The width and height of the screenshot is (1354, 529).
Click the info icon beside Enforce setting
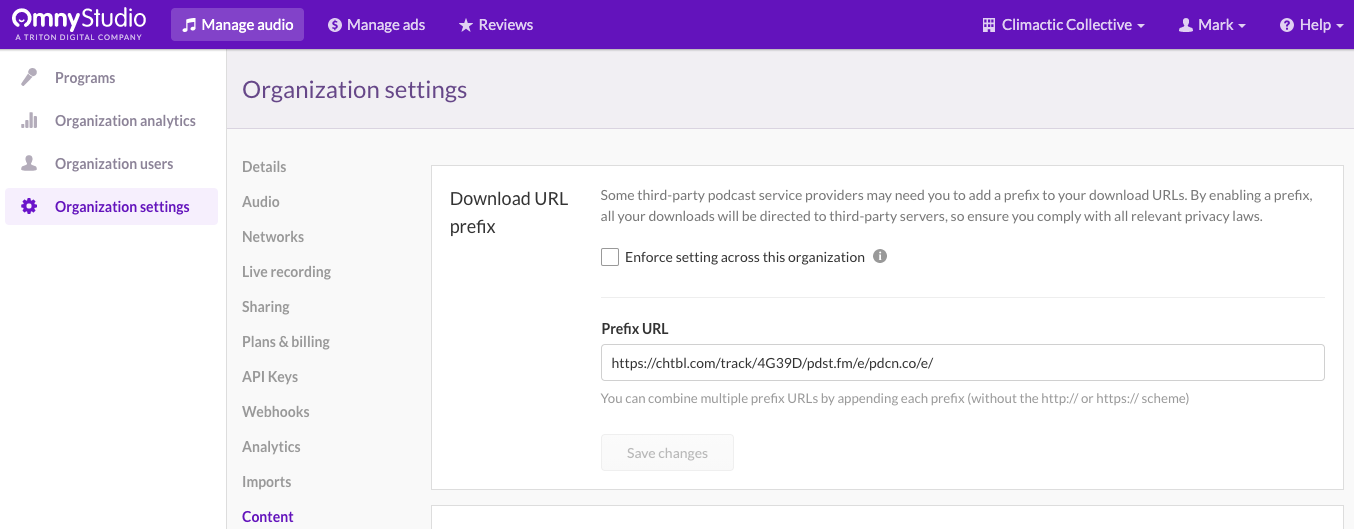pos(880,256)
